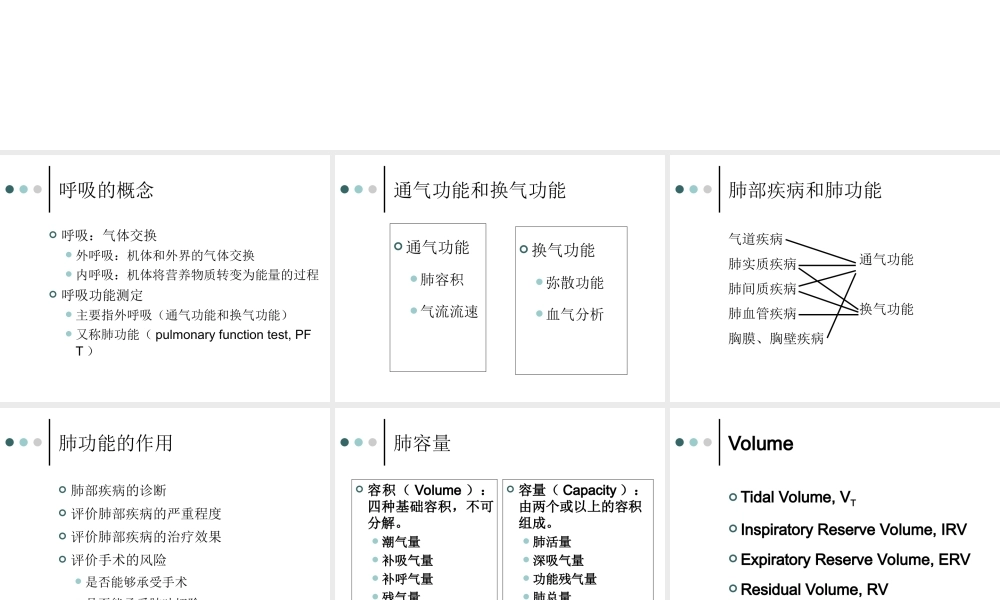Click the circle bullet before 通气功能 box label
The width and height of the screenshot is (1000, 600).
click(397, 246)
